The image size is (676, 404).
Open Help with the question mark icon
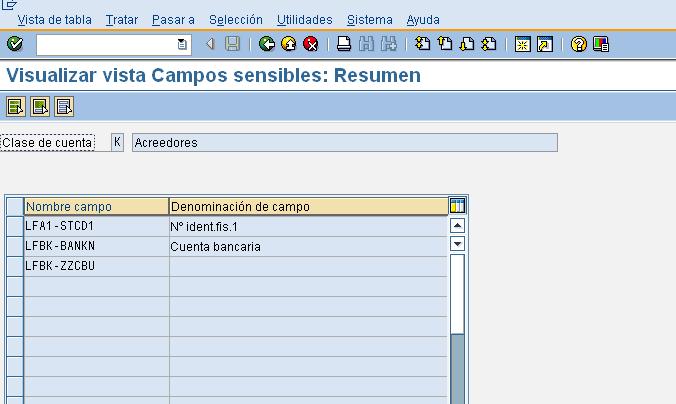[578, 44]
